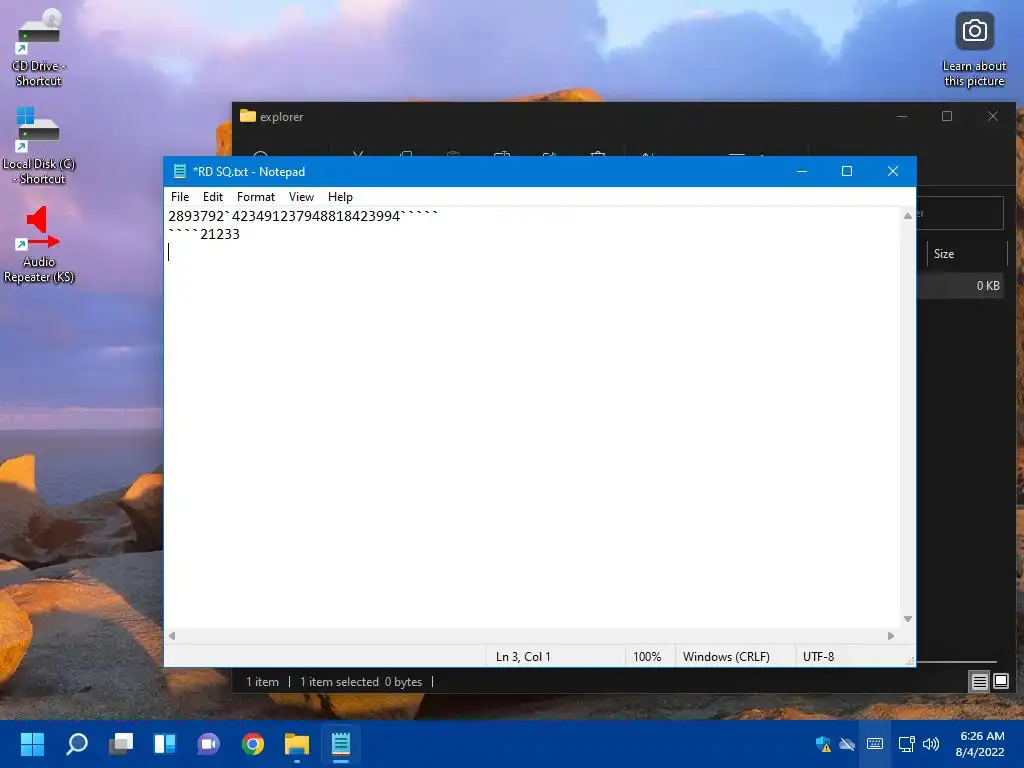1024x768 pixels.
Task: Click the 'Learn about this picture' icon
Action: tap(974, 50)
